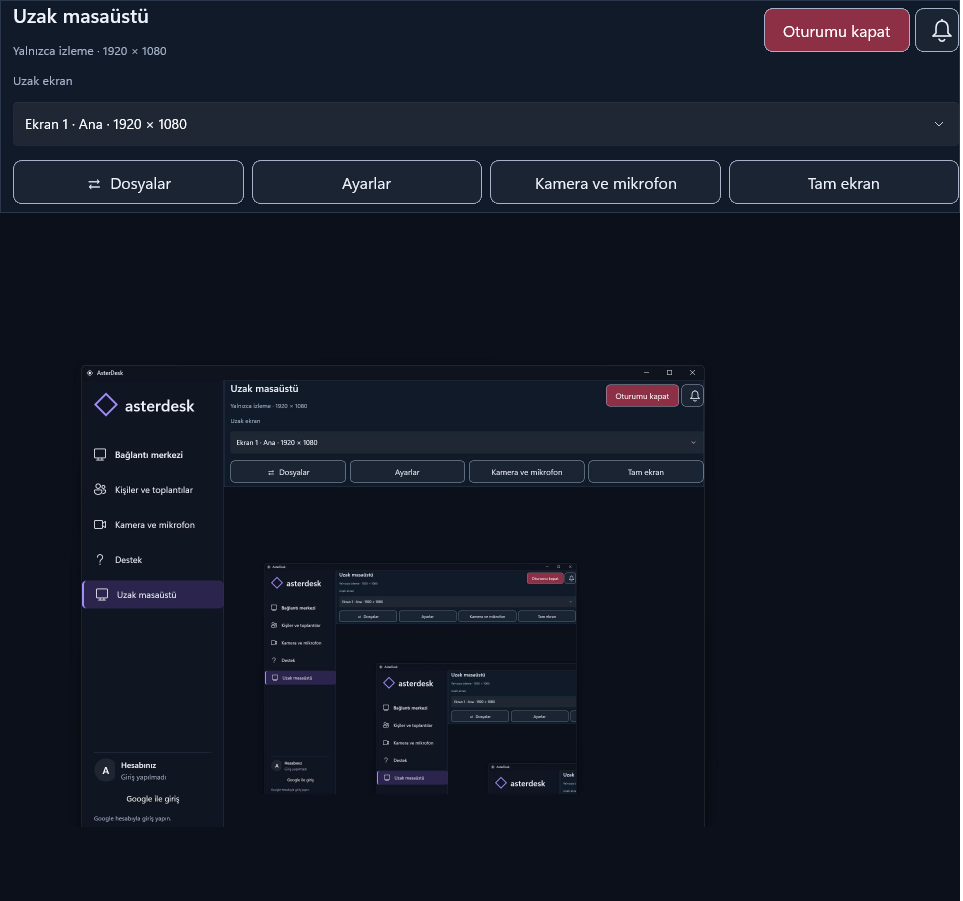Click Dosyalar inside the largest mirrored window
Image resolution: width=963 pixels, height=901 pixels.
tap(288, 472)
